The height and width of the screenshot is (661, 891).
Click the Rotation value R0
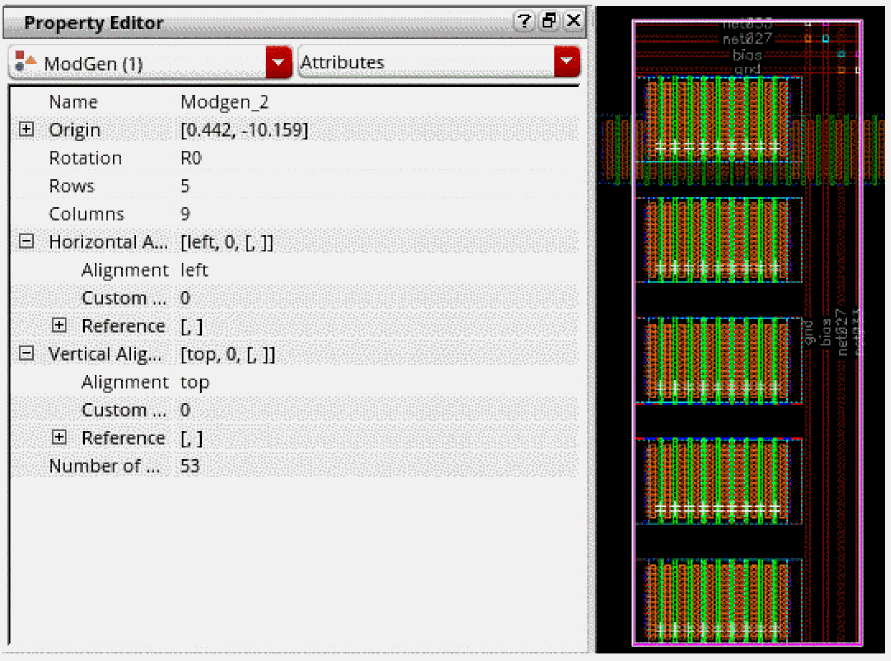point(191,158)
